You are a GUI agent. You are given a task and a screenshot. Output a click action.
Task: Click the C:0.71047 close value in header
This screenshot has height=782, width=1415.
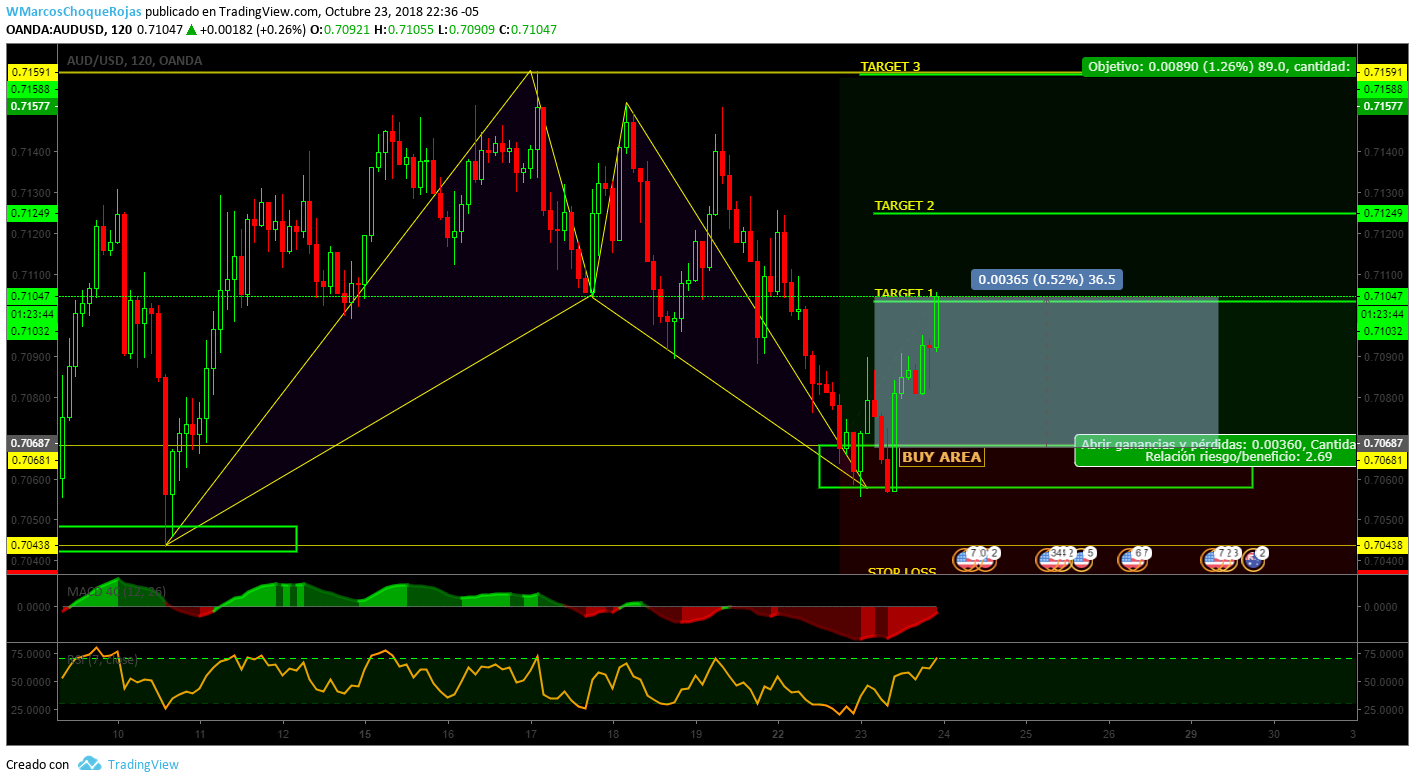pyautogui.click(x=526, y=30)
